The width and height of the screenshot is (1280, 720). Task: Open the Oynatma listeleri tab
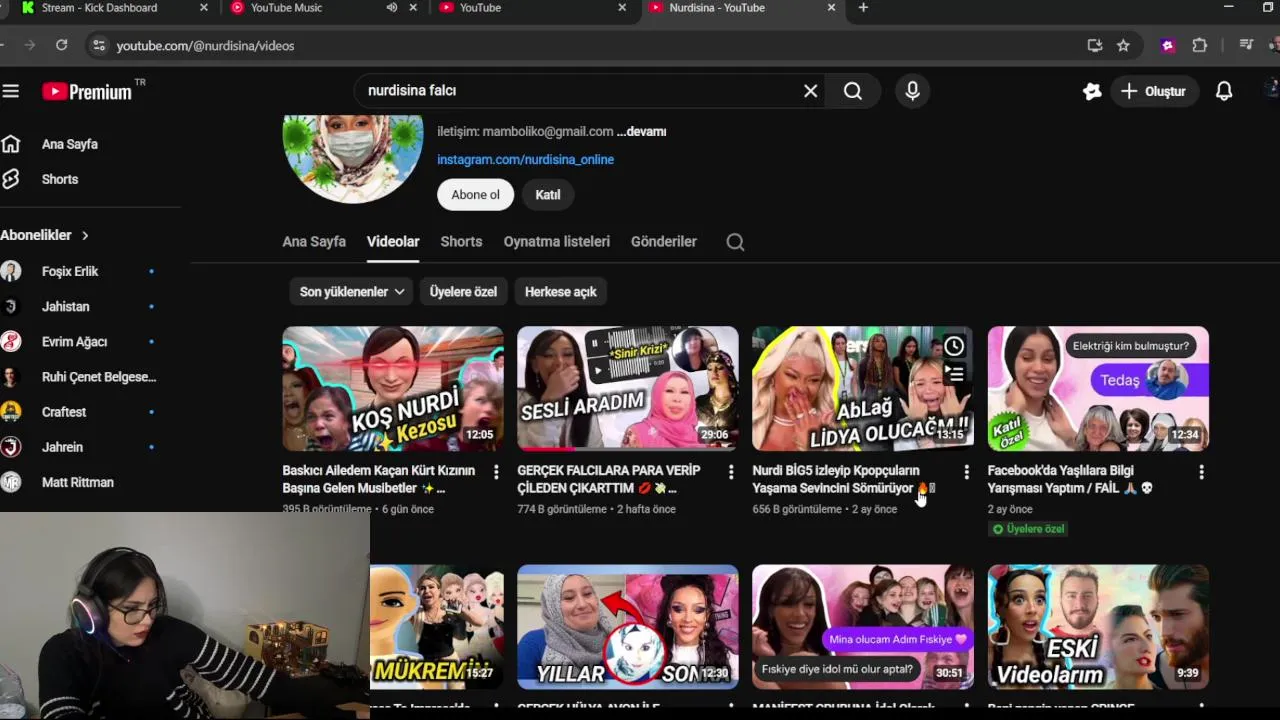(556, 242)
